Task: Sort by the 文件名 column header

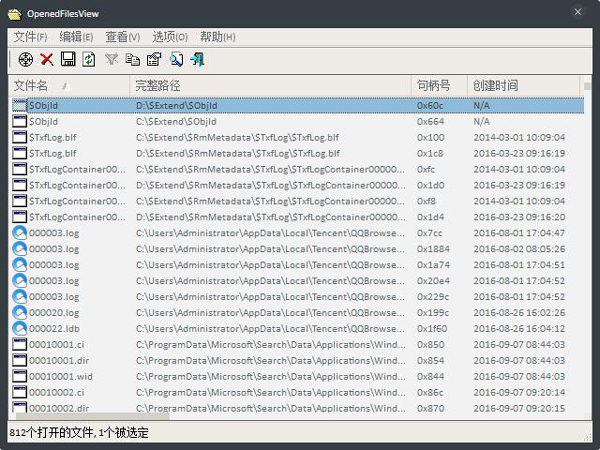Action: 69,86
